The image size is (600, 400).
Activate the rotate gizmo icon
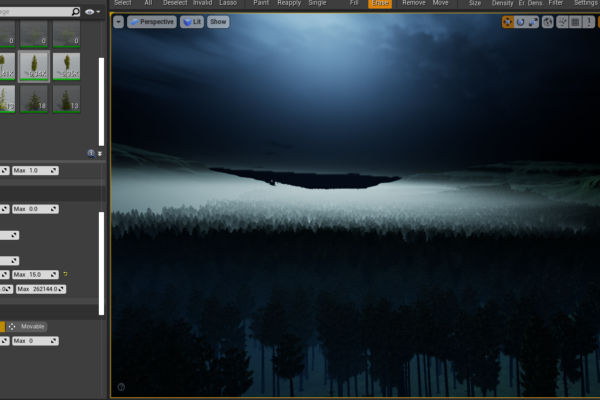(520, 22)
